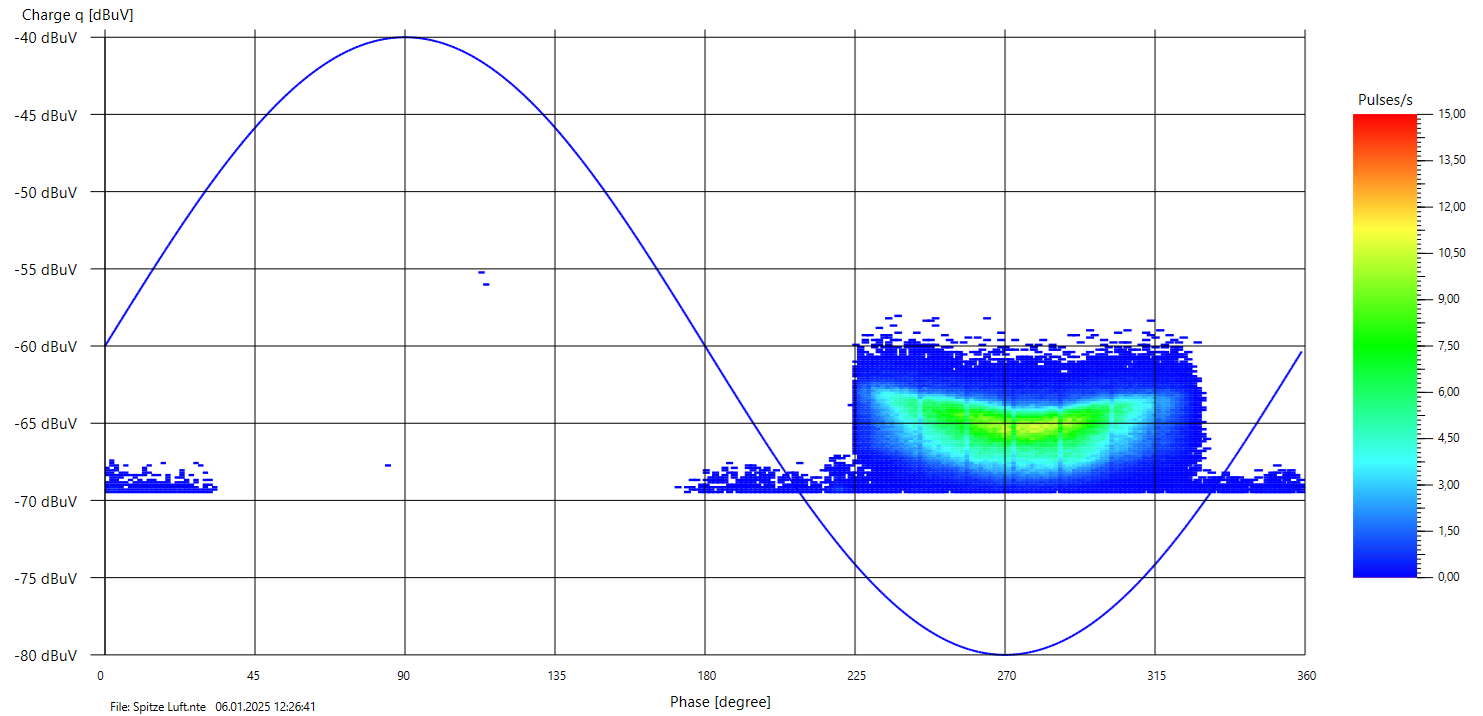Click the Charge q [dBuV] axis title
1483x716 pixels.
77,16
